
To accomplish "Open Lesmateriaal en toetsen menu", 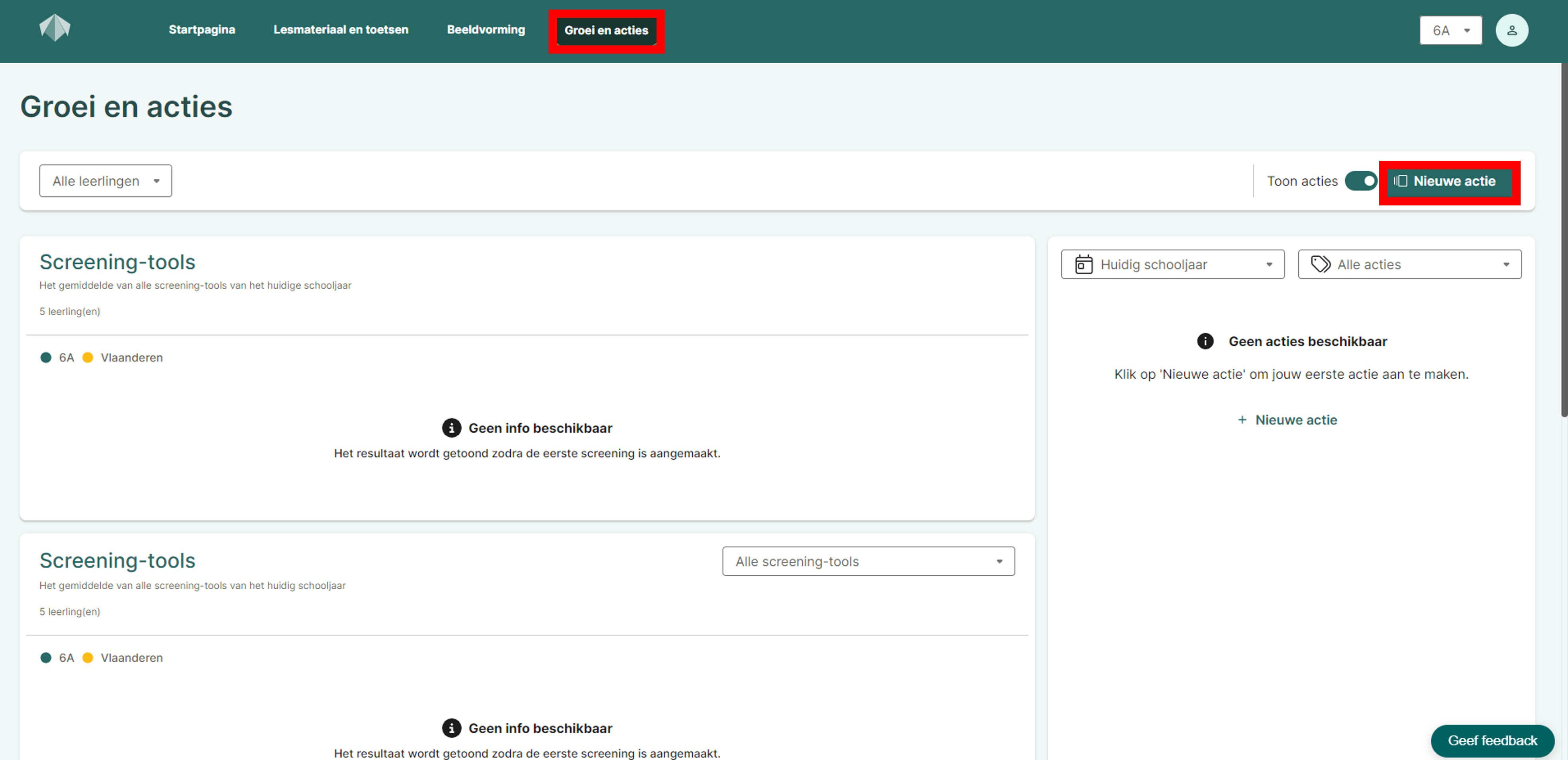I will coord(341,30).
